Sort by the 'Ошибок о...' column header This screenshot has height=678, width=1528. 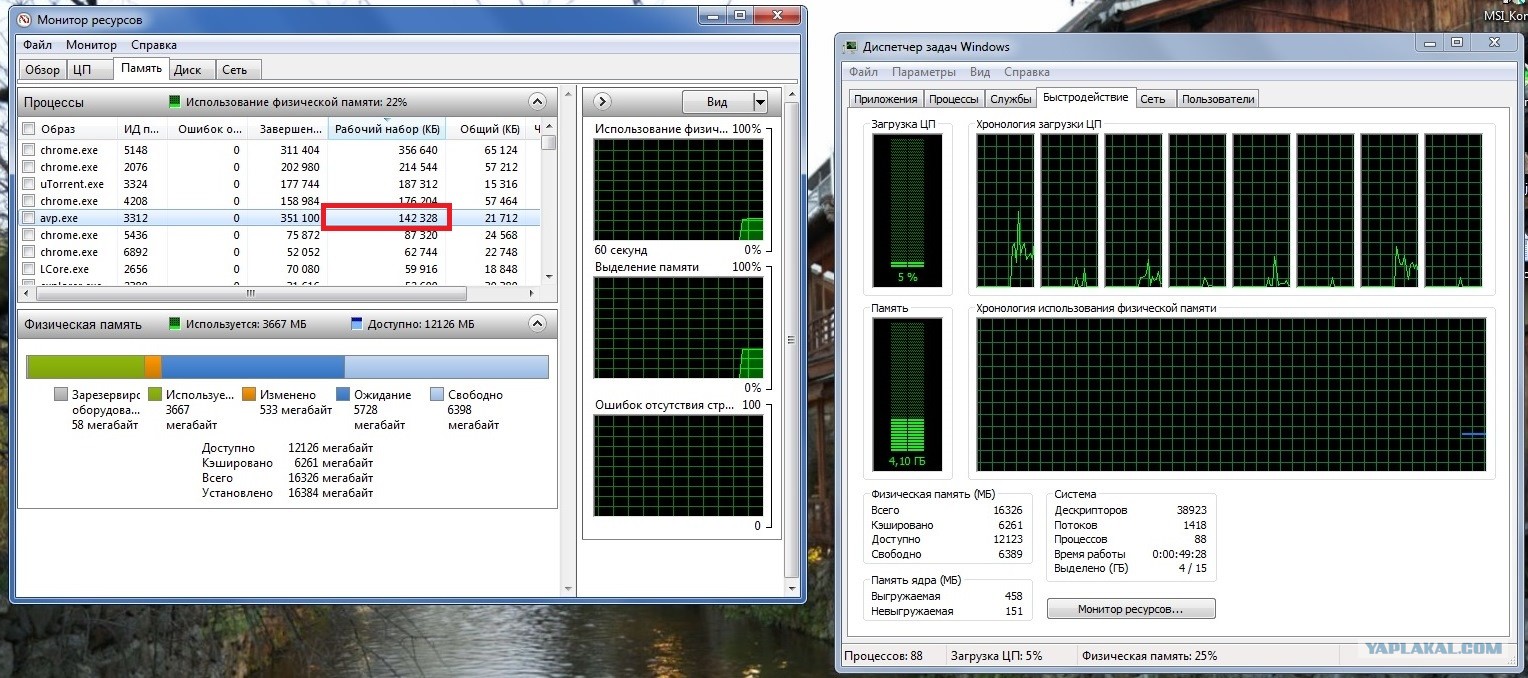209,129
